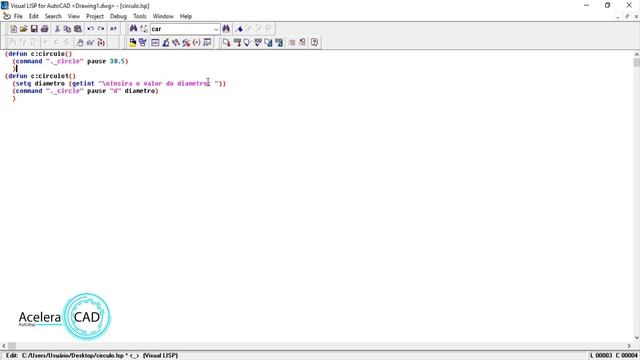Click the Complete Word toolbar icon

[x=113, y=29]
